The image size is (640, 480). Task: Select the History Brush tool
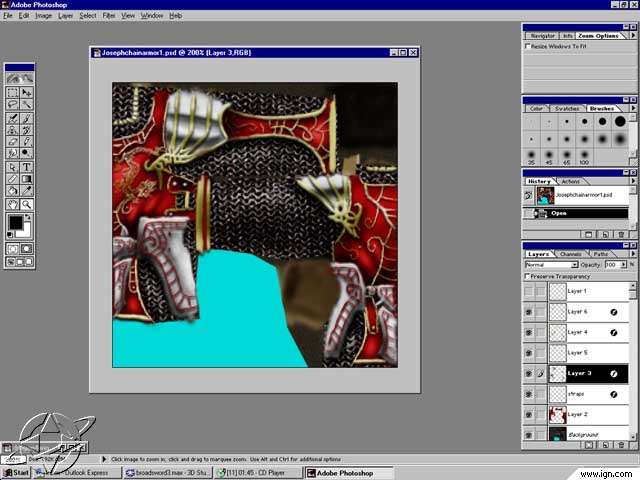tap(26, 130)
